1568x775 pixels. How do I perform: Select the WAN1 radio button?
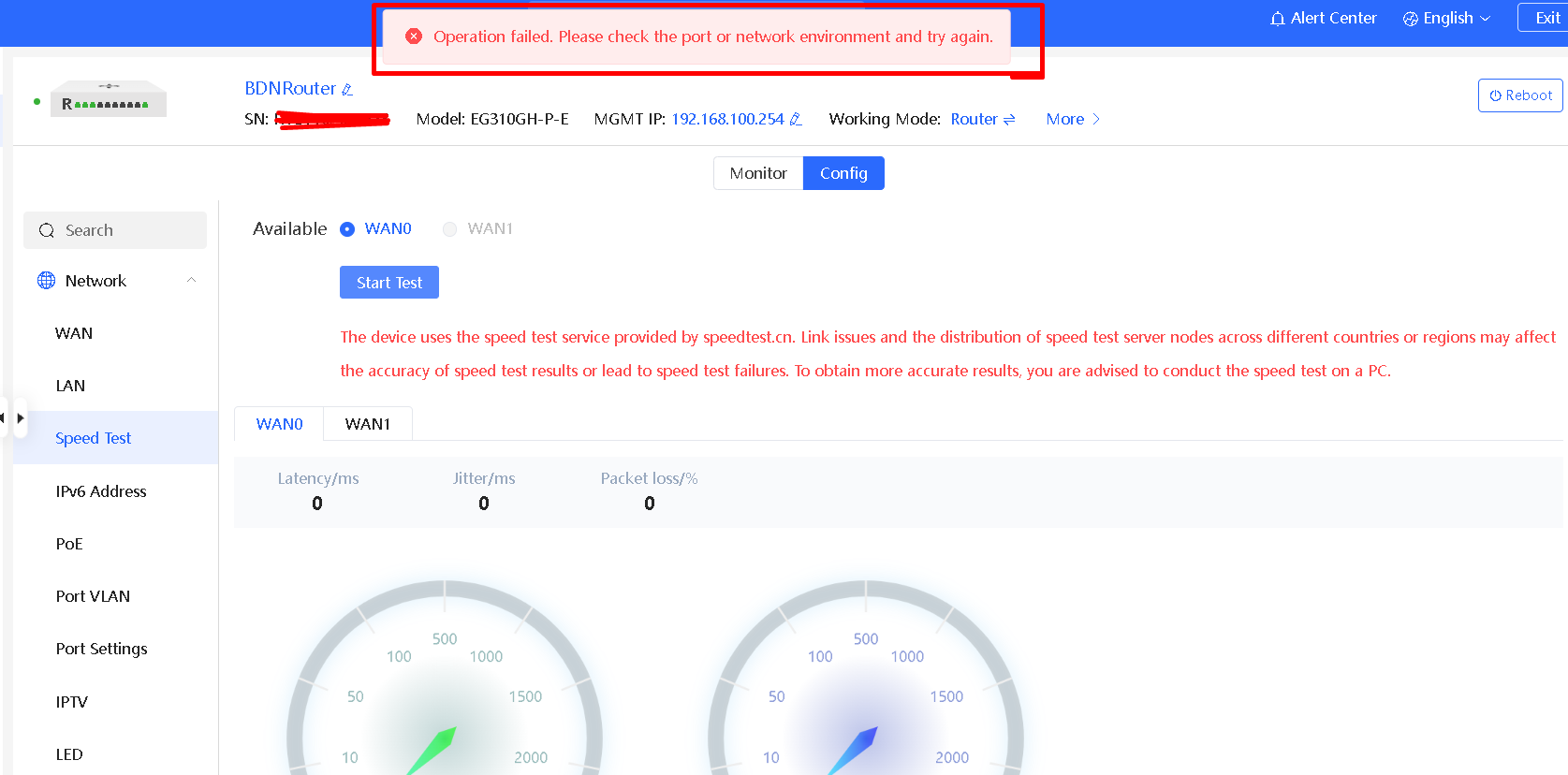[450, 229]
